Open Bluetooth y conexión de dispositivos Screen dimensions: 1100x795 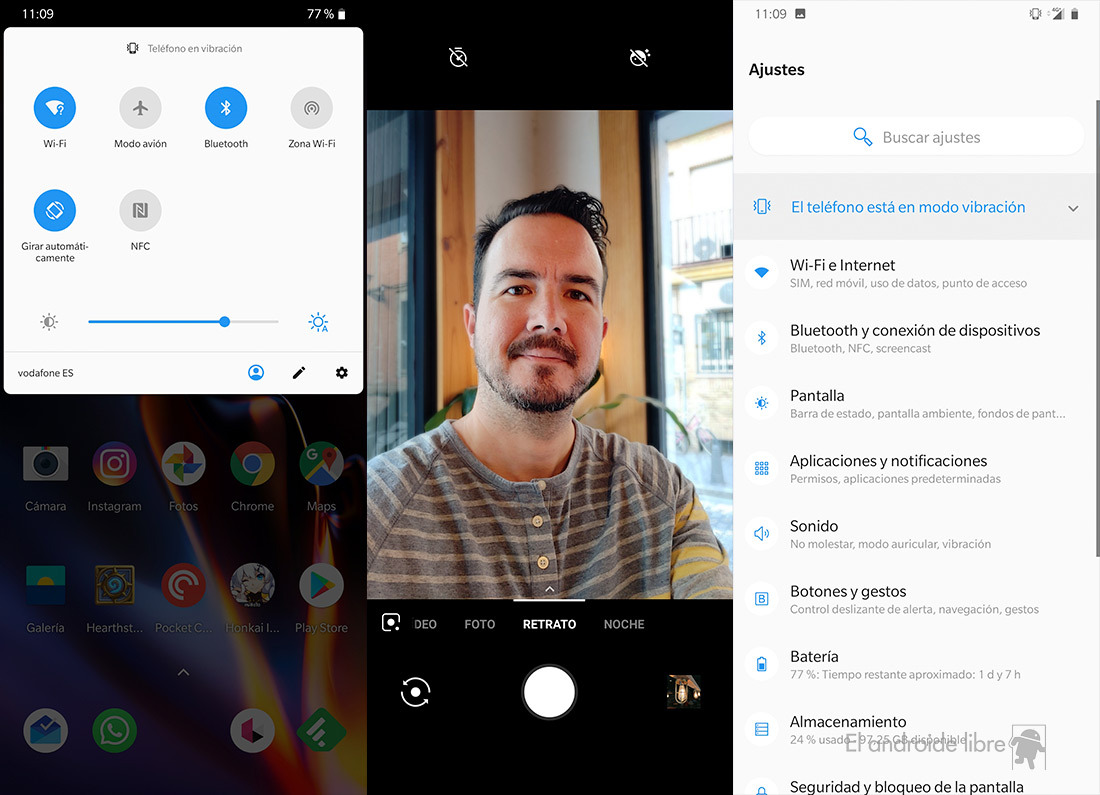click(x=916, y=338)
